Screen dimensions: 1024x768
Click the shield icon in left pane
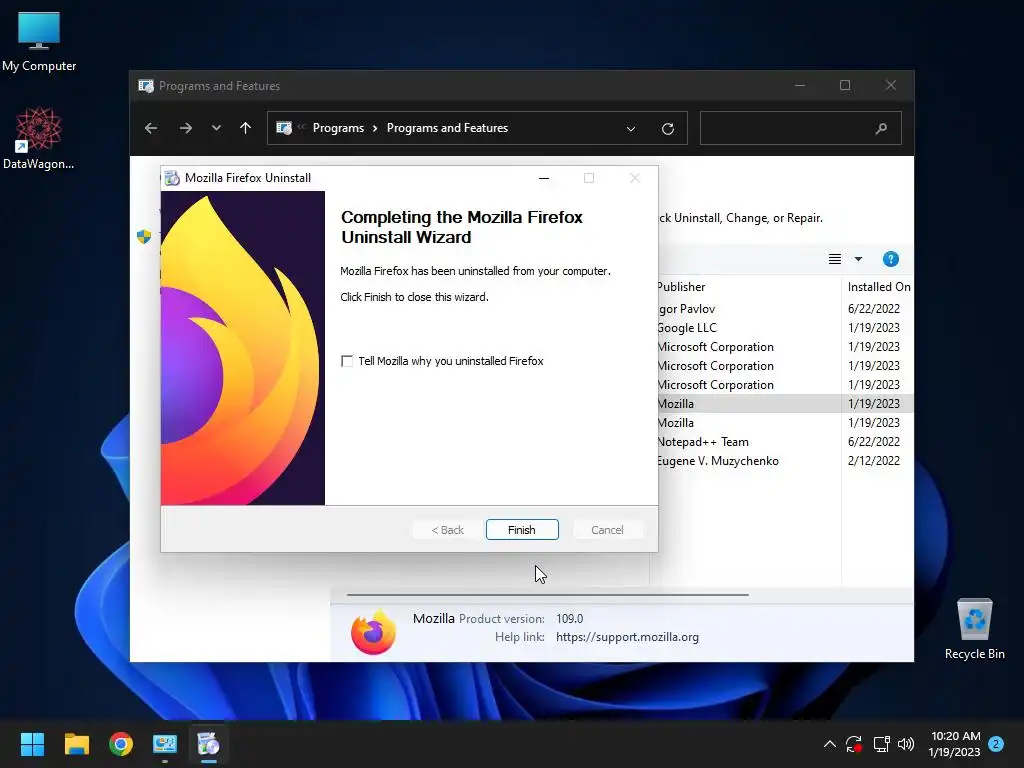tap(144, 236)
